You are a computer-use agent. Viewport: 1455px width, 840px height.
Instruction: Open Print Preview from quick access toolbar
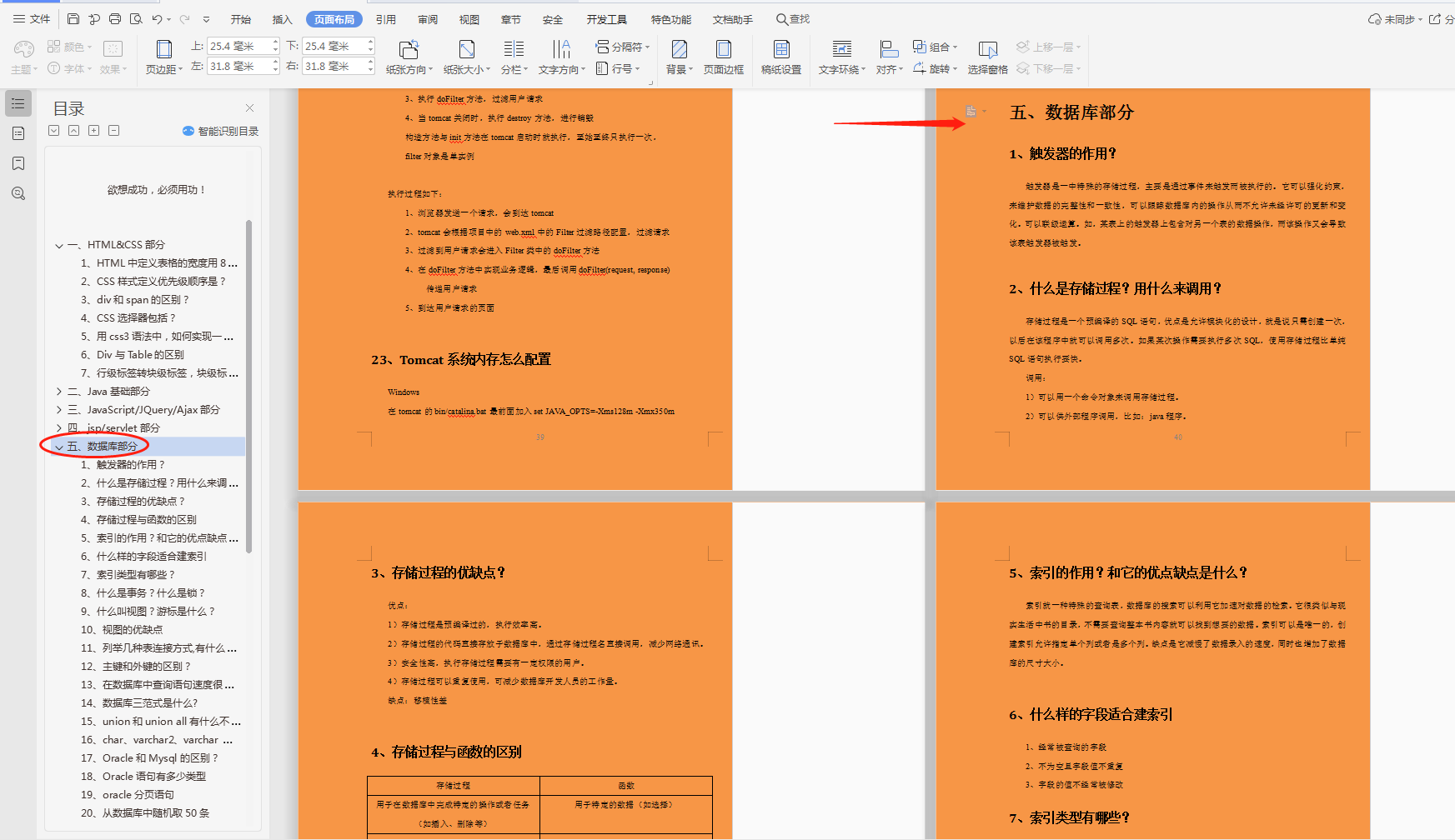pos(136,19)
